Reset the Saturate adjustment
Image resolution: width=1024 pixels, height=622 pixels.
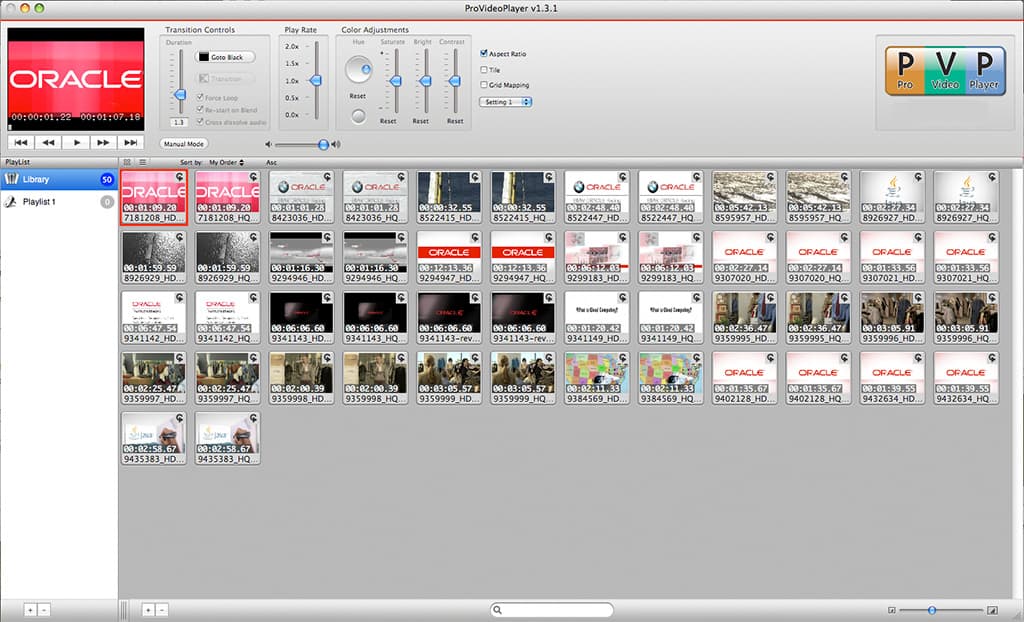click(x=388, y=121)
